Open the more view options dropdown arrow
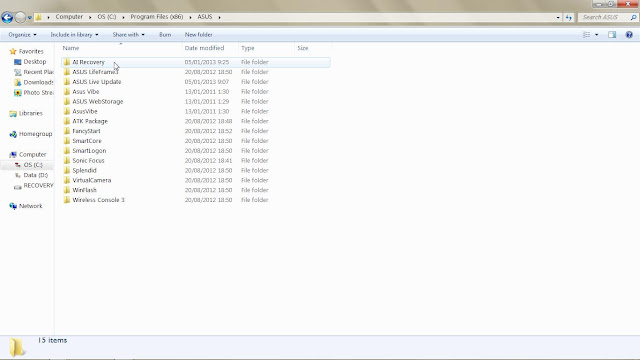This screenshot has height=360, width=640. click(x=596, y=35)
